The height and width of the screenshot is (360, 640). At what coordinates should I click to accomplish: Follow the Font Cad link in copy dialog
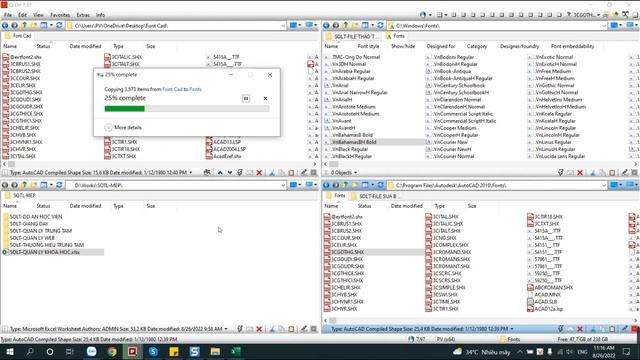pyautogui.click(x=172, y=89)
